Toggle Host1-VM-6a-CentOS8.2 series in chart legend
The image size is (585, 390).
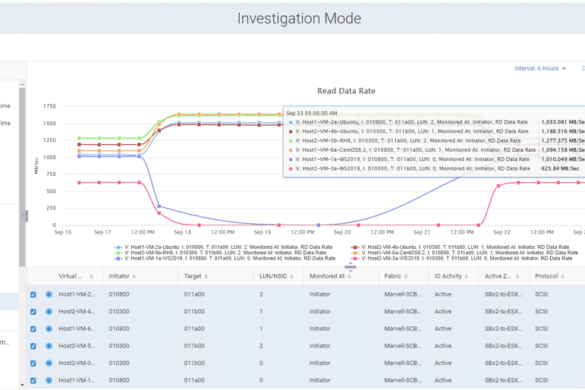pos(464,253)
